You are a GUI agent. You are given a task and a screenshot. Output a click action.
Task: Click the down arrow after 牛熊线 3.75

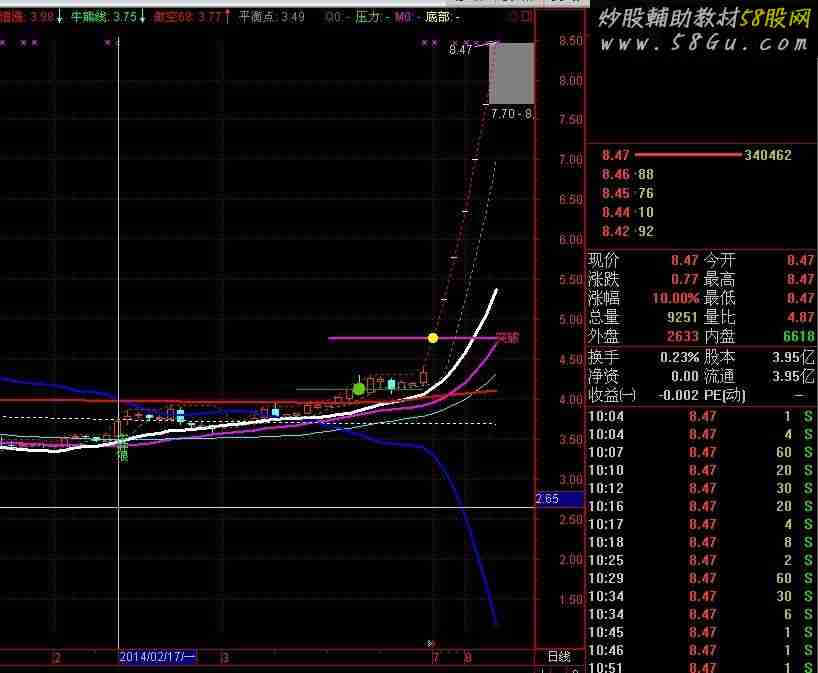pyautogui.click(x=143, y=17)
